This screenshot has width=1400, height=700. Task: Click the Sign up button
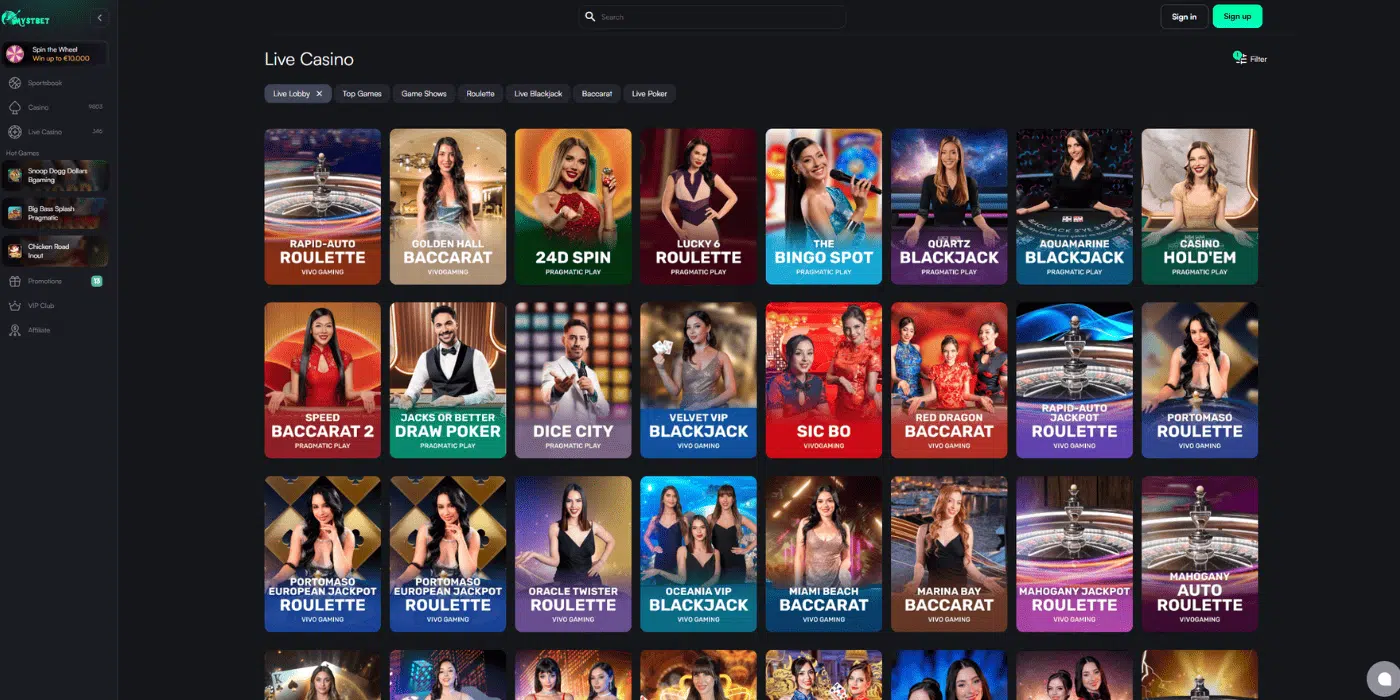click(x=1237, y=17)
